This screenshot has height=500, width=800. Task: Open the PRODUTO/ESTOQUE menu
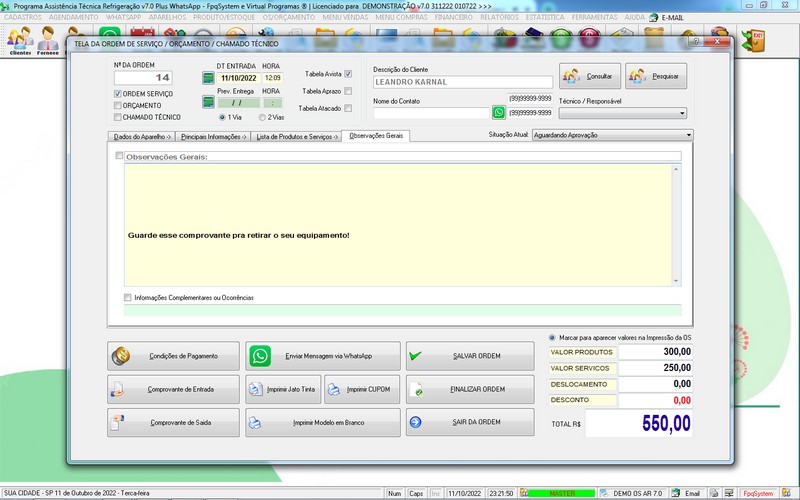(x=224, y=17)
